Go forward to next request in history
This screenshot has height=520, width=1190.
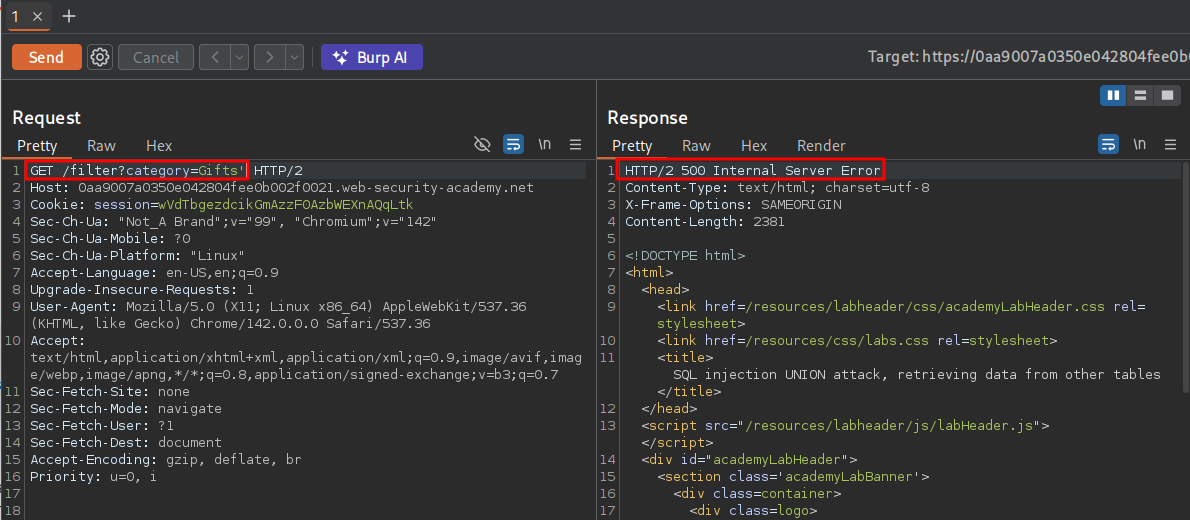[x=268, y=57]
